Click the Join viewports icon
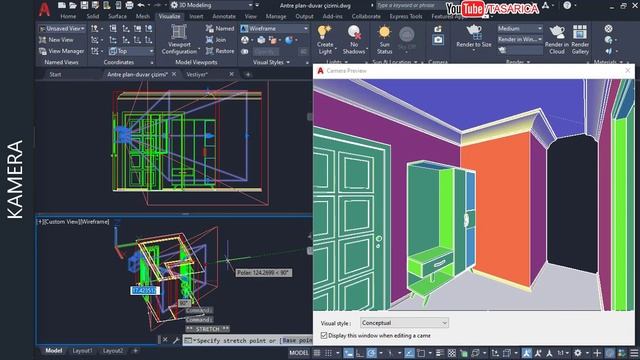The height and width of the screenshot is (360, 640). pyautogui.click(x=209, y=40)
